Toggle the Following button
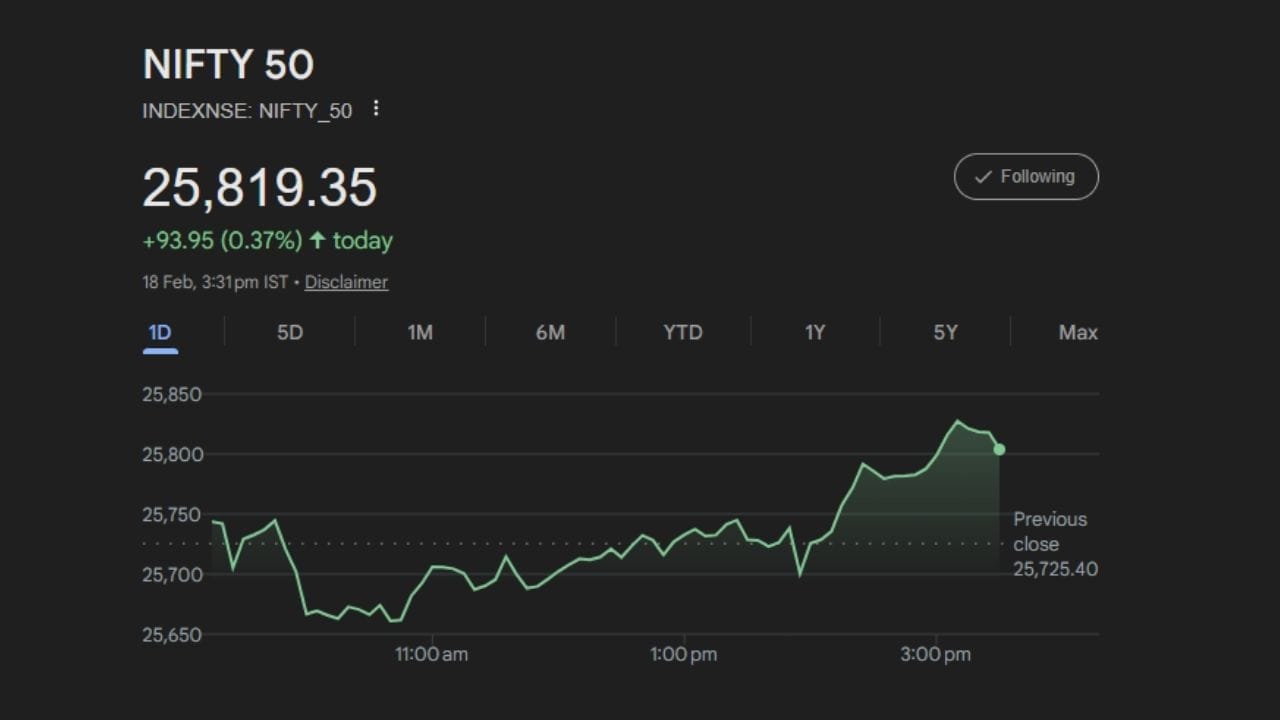Image resolution: width=1280 pixels, height=720 pixels. point(1026,177)
